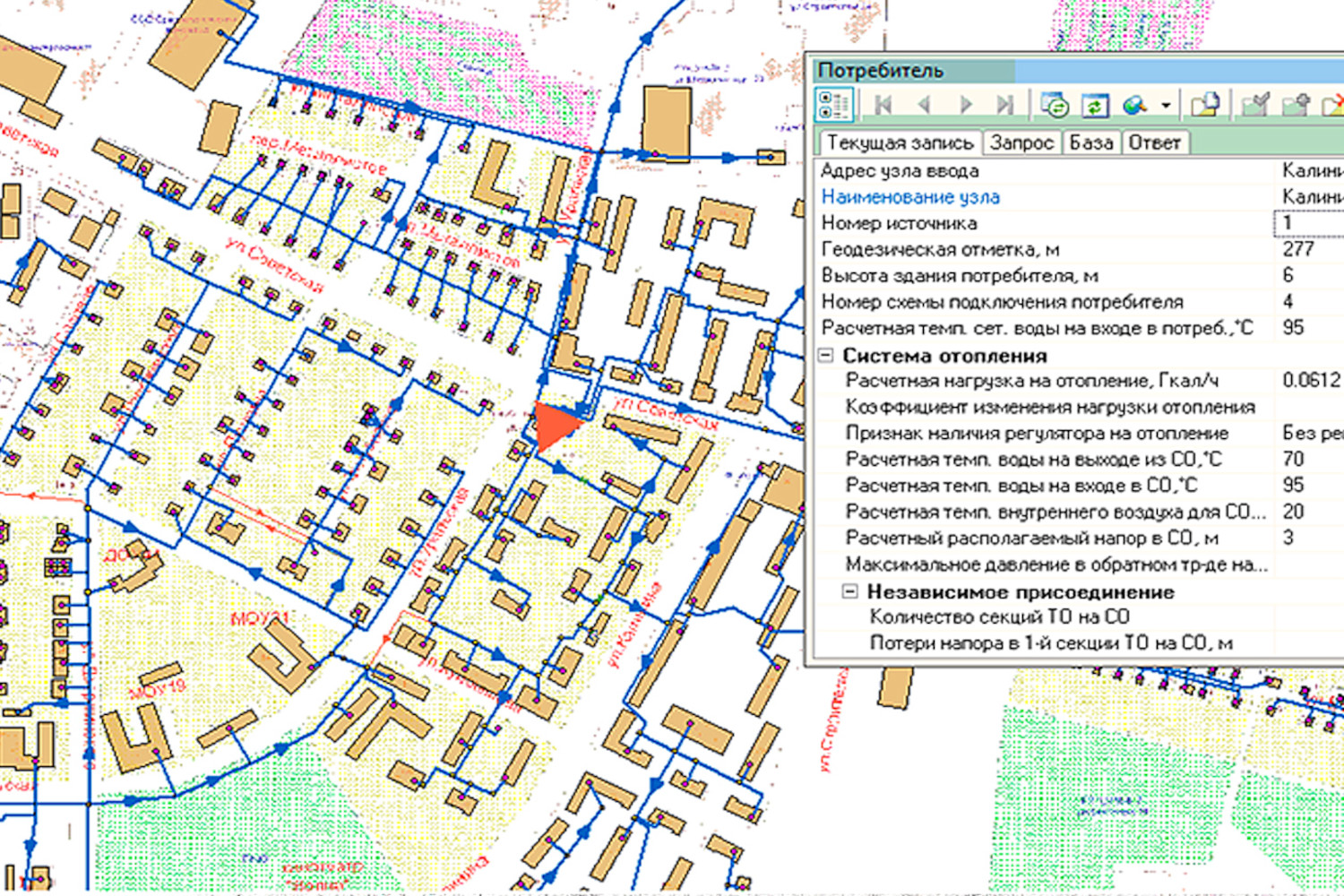Select Расчетная нагрузка на отопление label
1344x896 pixels.
click(x=1031, y=381)
